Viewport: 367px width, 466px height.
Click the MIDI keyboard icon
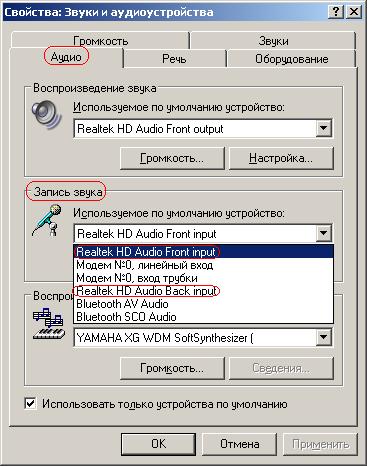pyautogui.click(x=48, y=324)
